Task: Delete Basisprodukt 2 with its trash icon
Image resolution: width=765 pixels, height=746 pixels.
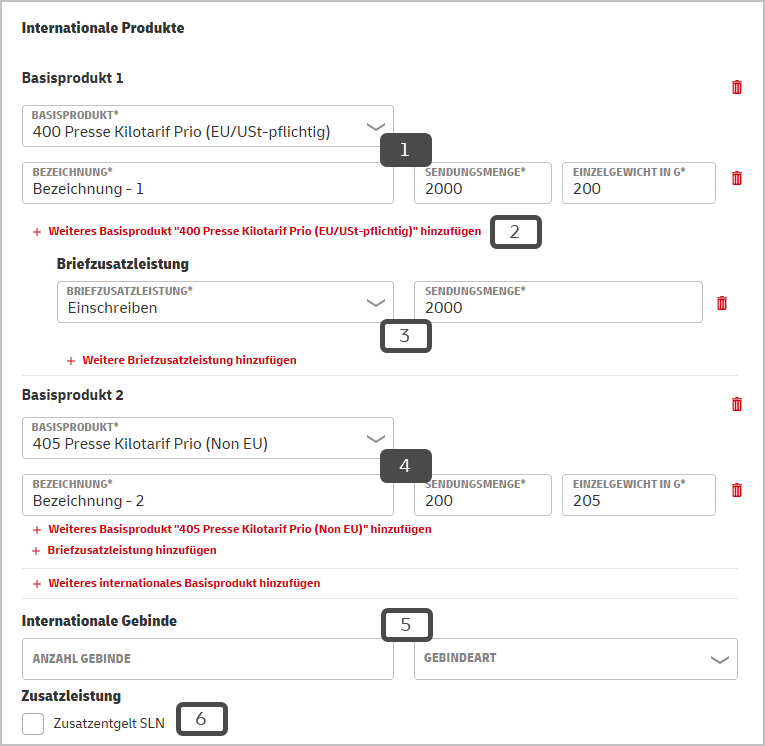Action: click(x=737, y=404)
